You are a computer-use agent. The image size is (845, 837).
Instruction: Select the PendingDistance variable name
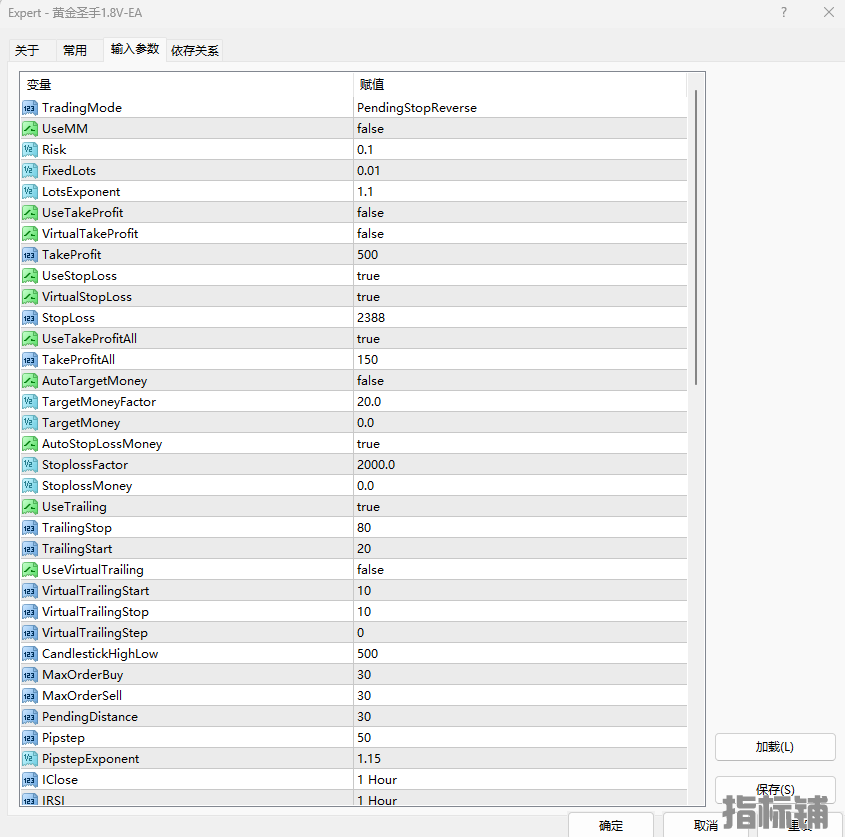pos(90,717)
